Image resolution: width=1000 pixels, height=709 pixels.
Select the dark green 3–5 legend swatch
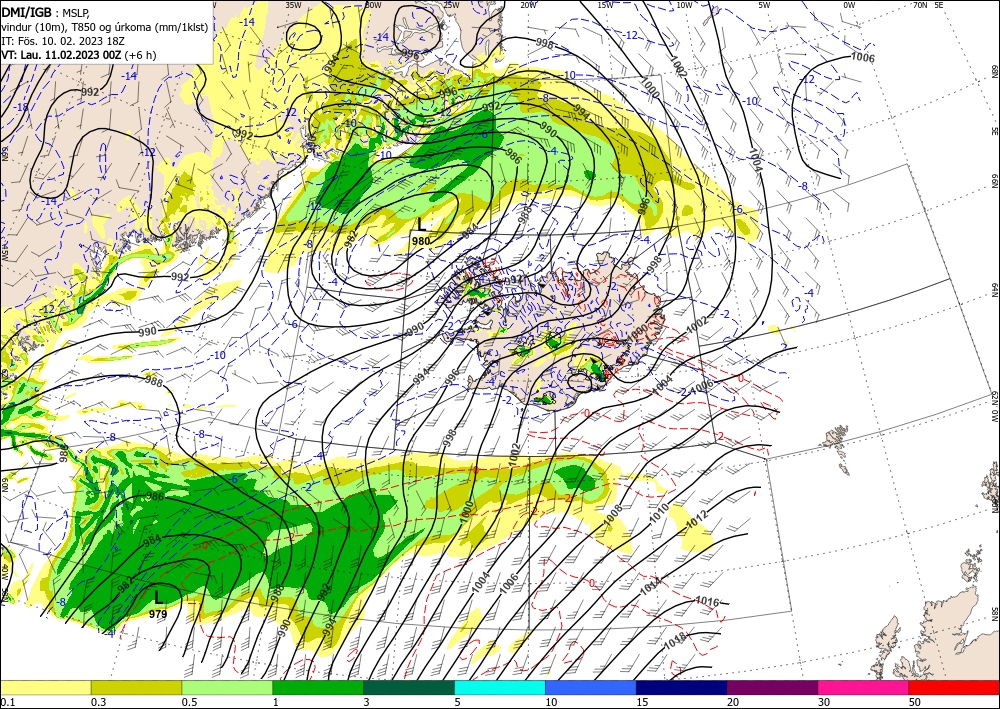coord(409,687)
